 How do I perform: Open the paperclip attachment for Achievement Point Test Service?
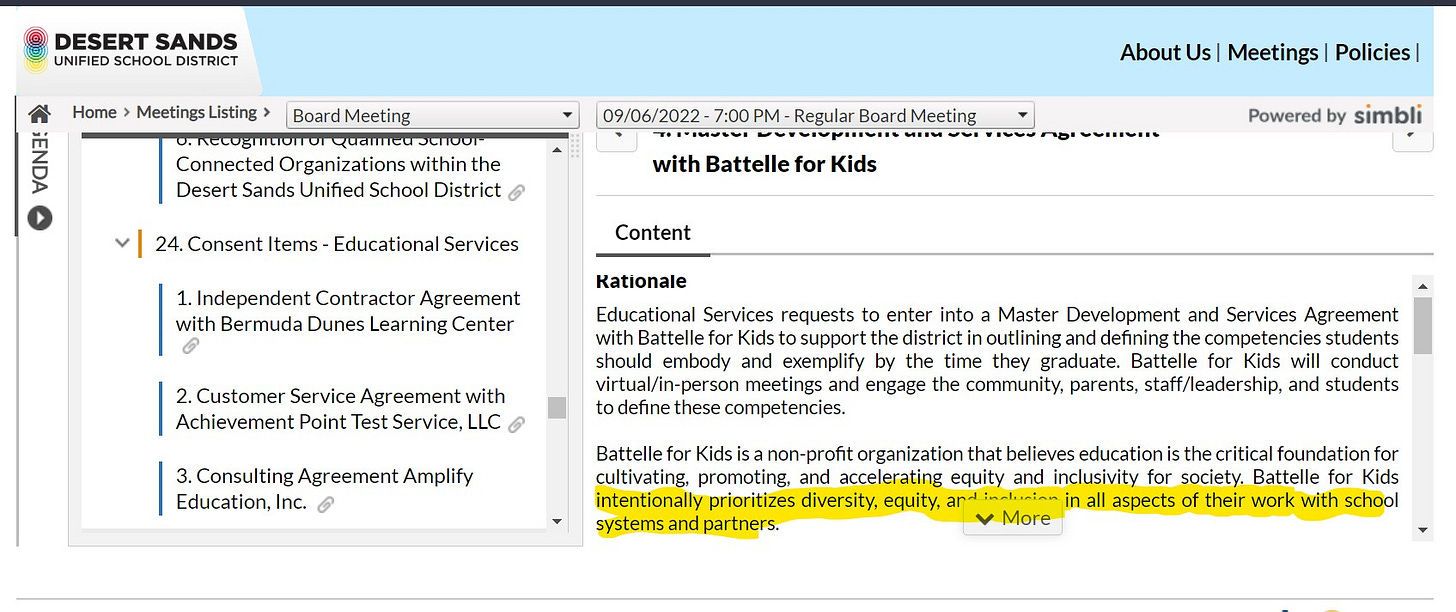pyautogui.click(x=517, y=425)
